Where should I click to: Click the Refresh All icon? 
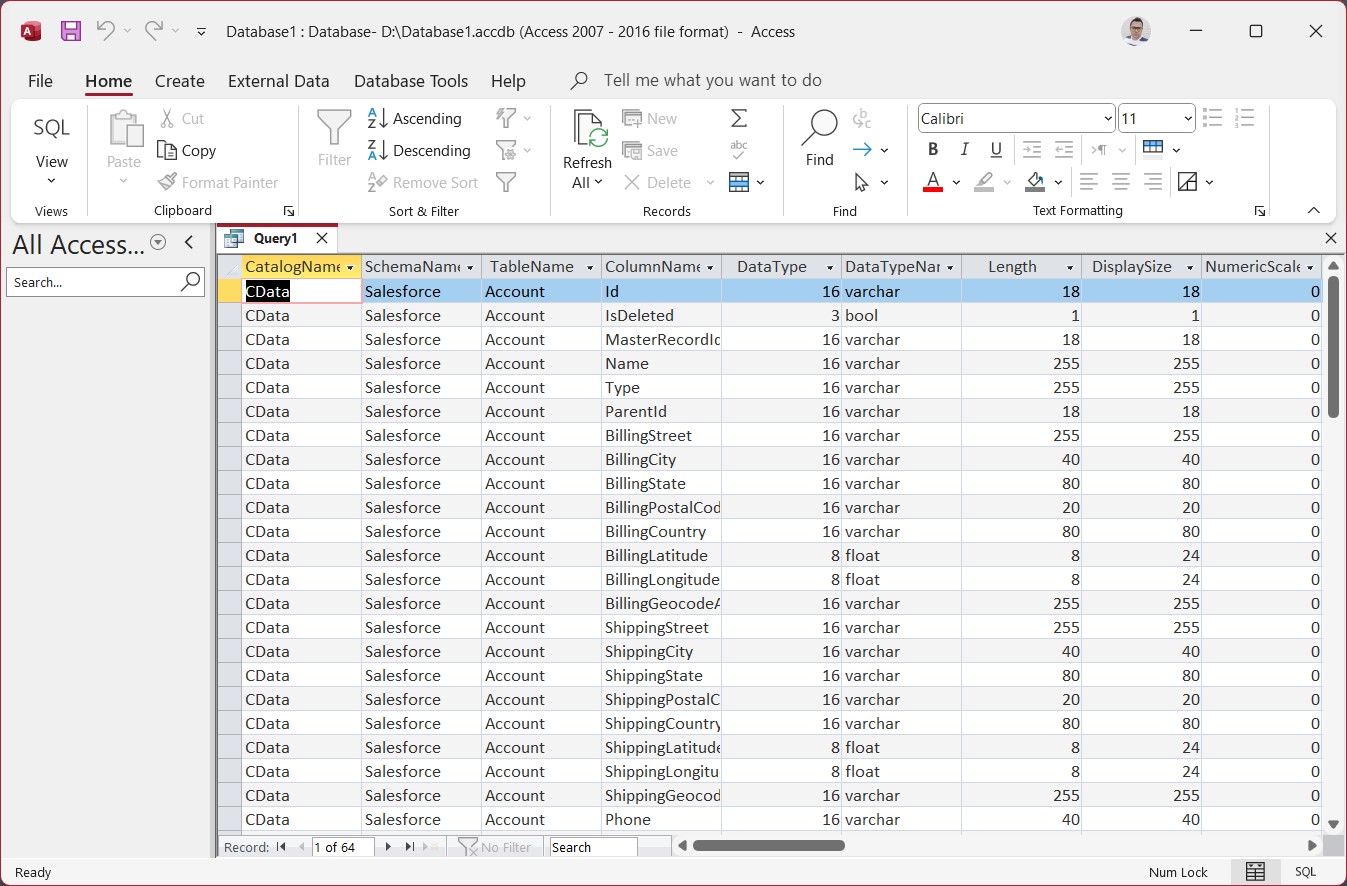click(x=587, y=130)
